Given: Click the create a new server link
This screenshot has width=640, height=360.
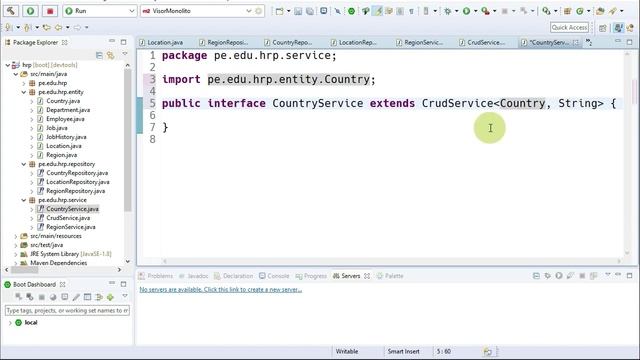Looking at the screenshot, I should point(221,289).
